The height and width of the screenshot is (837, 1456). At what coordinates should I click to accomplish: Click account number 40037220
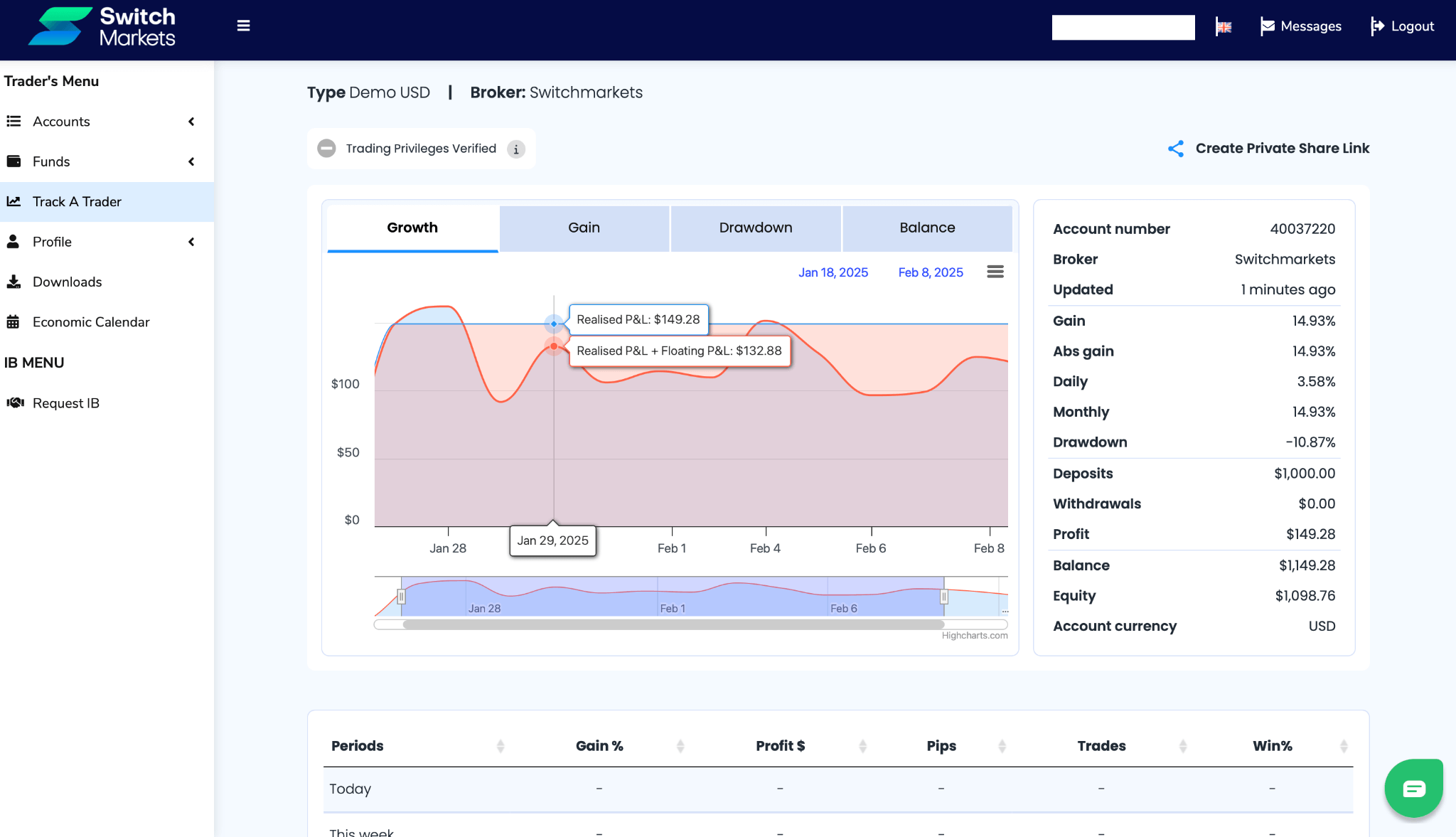coord(1302,229)
